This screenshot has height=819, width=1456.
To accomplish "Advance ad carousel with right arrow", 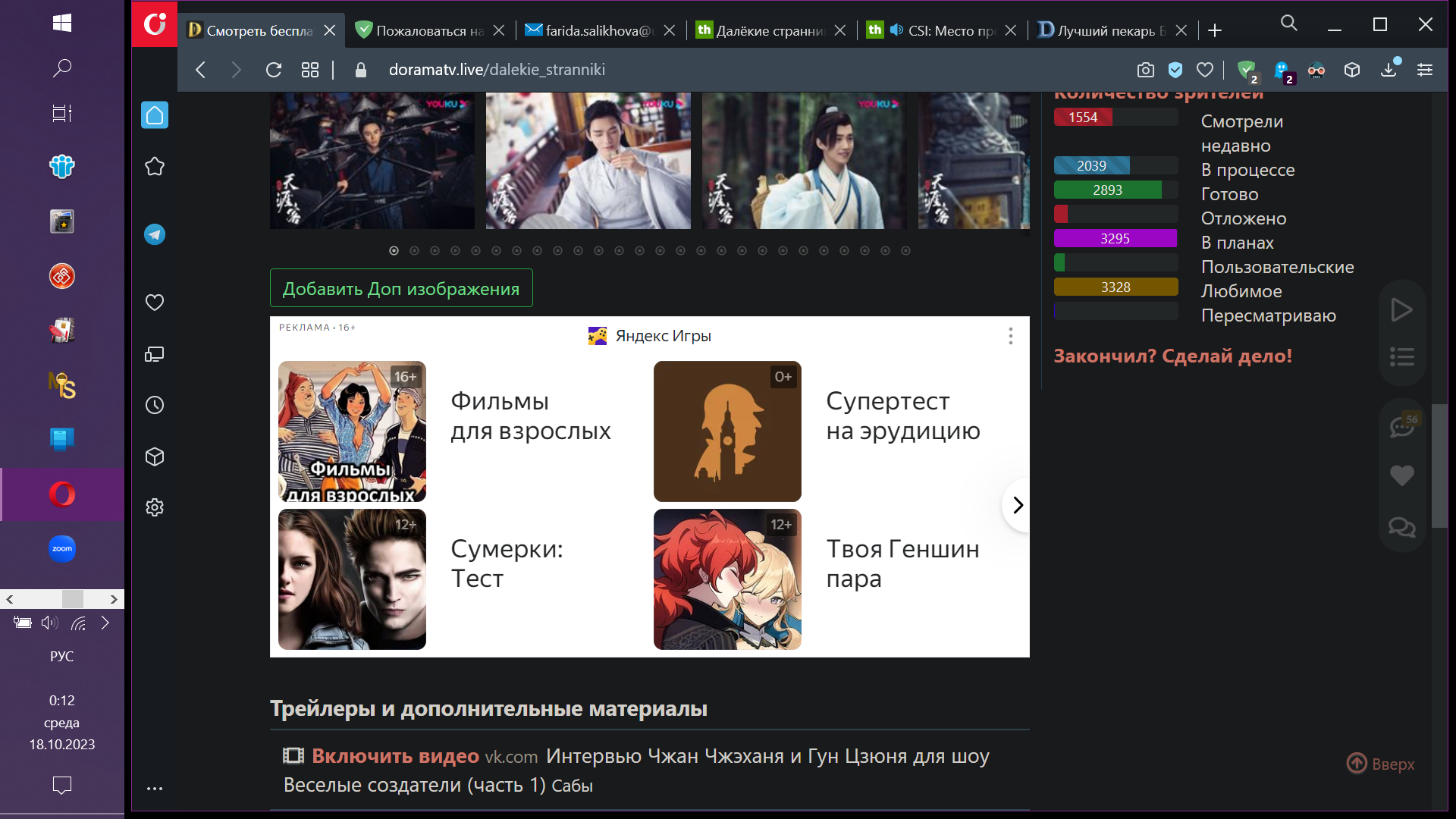I will [x=1018, y=505].
